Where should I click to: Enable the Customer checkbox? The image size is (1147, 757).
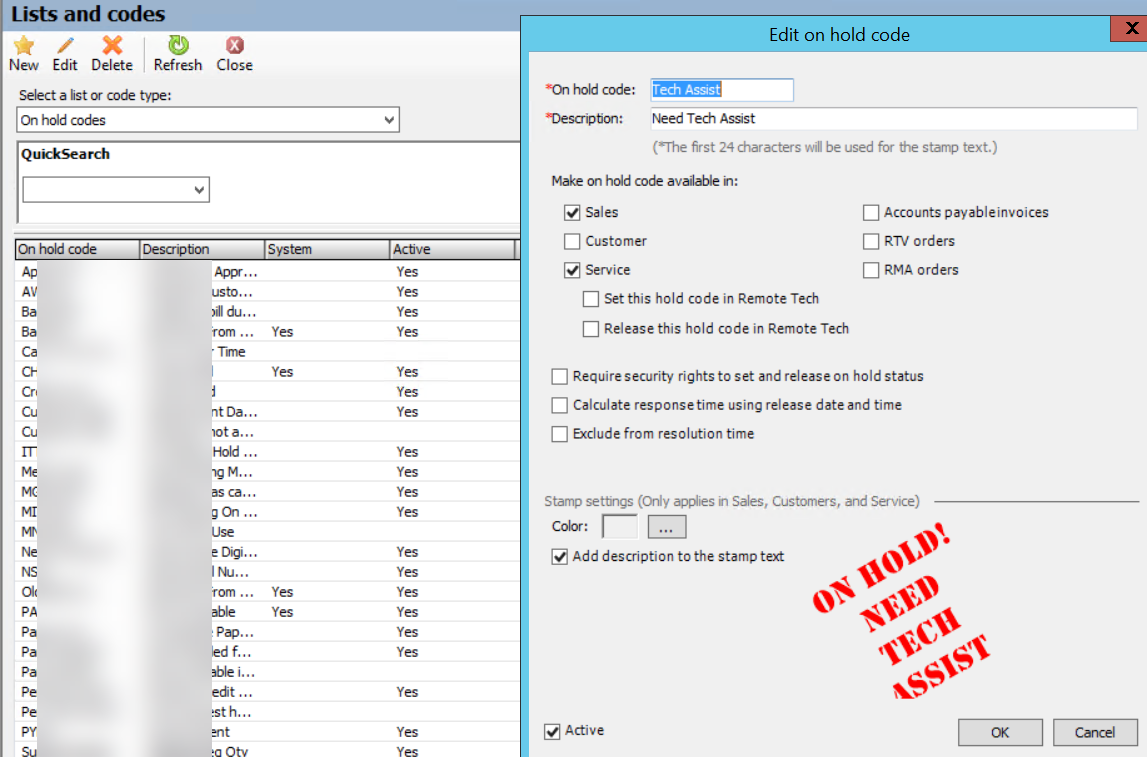pyautogui.click(x=572, y=241)
